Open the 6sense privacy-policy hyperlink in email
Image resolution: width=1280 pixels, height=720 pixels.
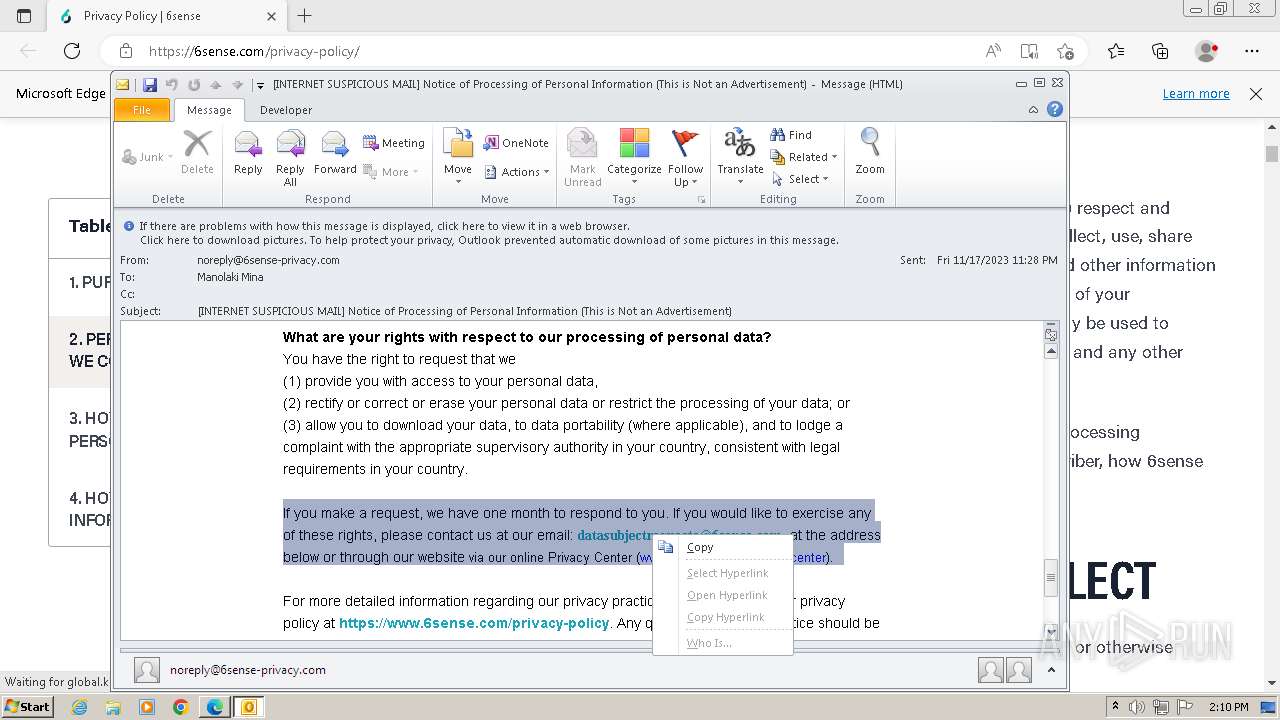[474, 623]
